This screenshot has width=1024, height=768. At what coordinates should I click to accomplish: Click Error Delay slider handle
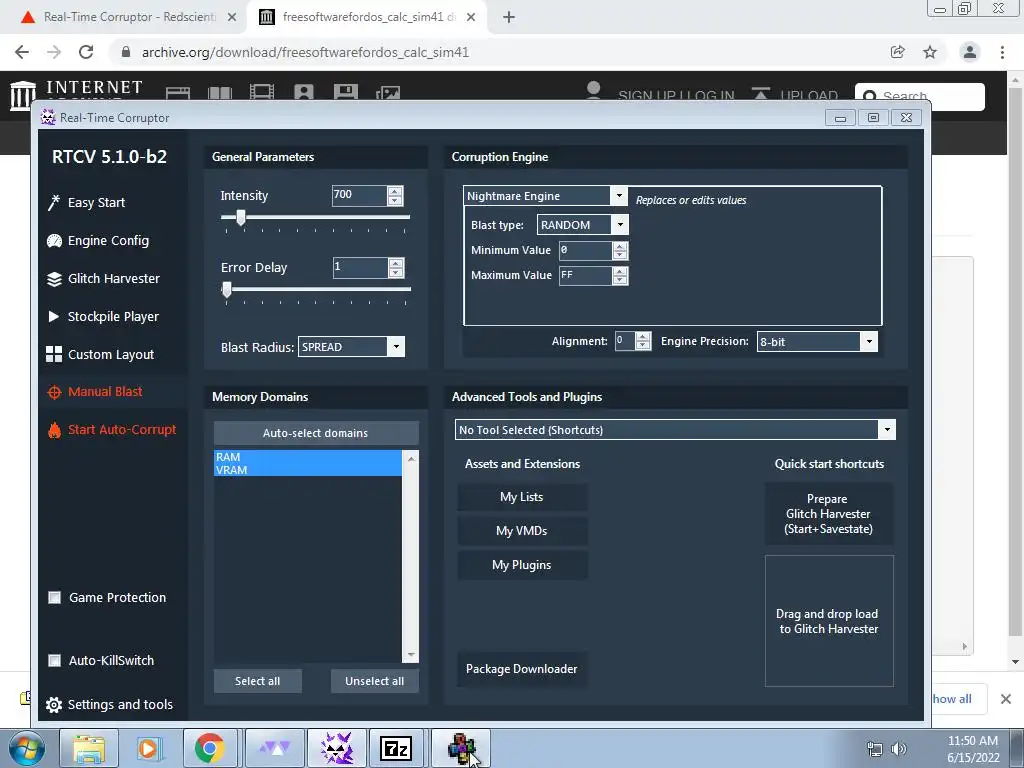[227, 289]
